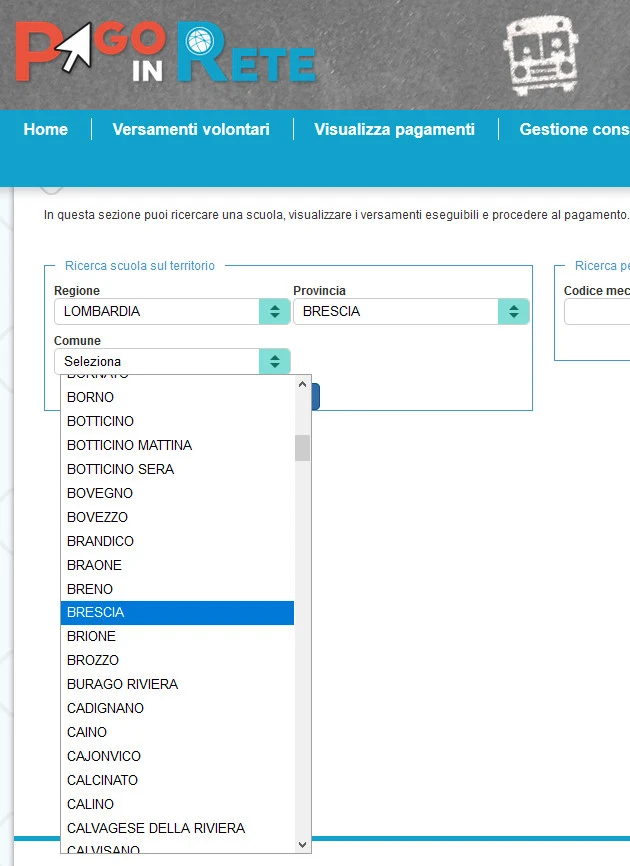This screenshot has width=630, height=866.
Task: Click scroll down arrow of list
Action: point(303,844)
